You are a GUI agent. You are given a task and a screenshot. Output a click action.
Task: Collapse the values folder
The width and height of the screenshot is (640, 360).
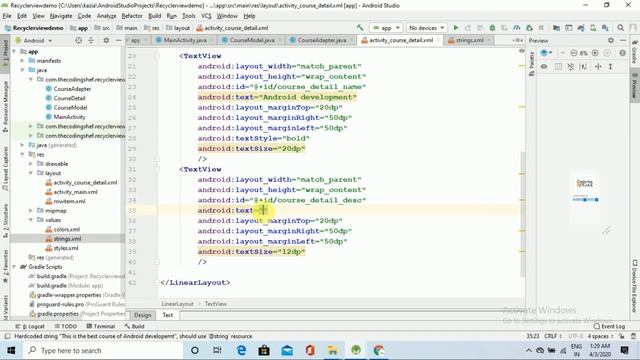(31, 220)
